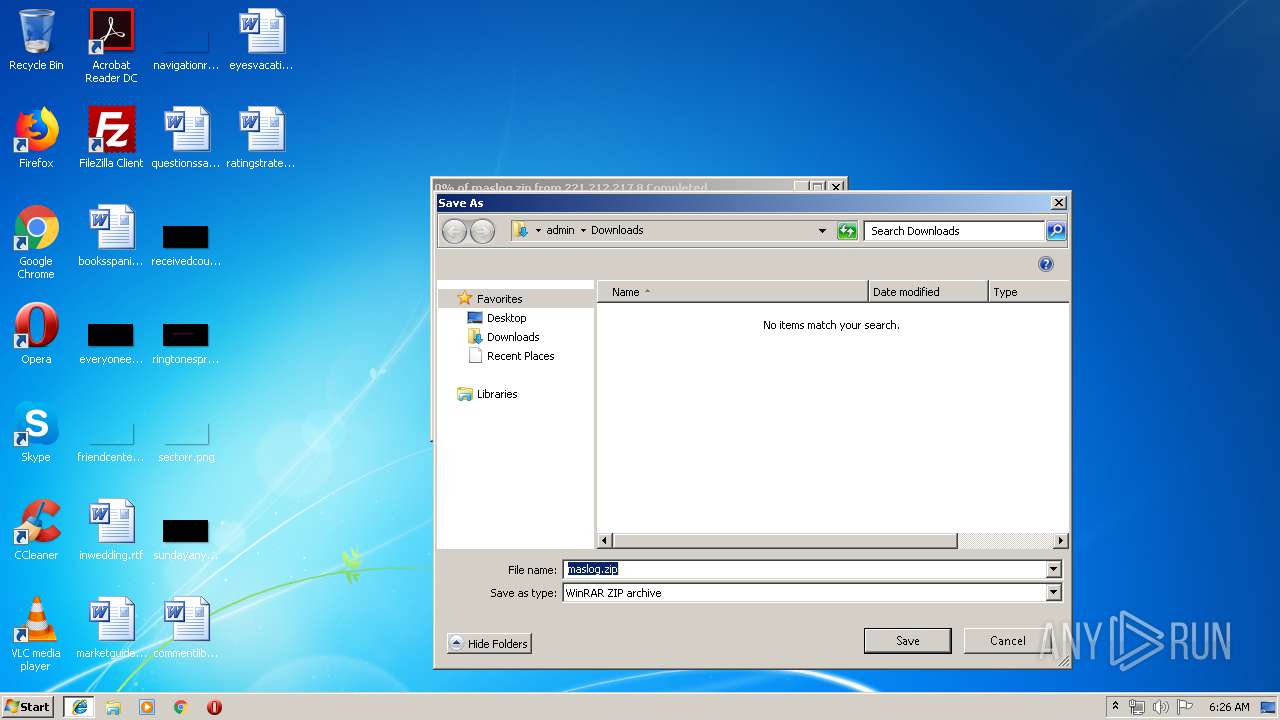Viewport: 1280px width, 720px height.
Task: Open VLC media player shortcut
Action: [x=36, y=634]
